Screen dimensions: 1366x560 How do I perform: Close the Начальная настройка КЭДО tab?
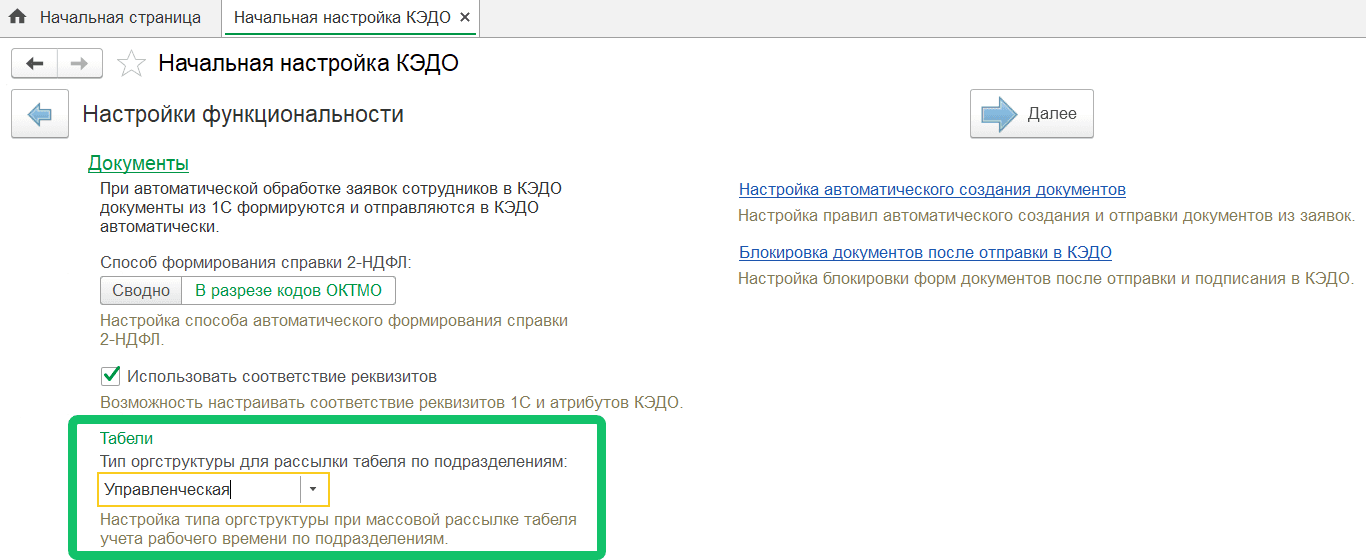[x=465, y=18]
